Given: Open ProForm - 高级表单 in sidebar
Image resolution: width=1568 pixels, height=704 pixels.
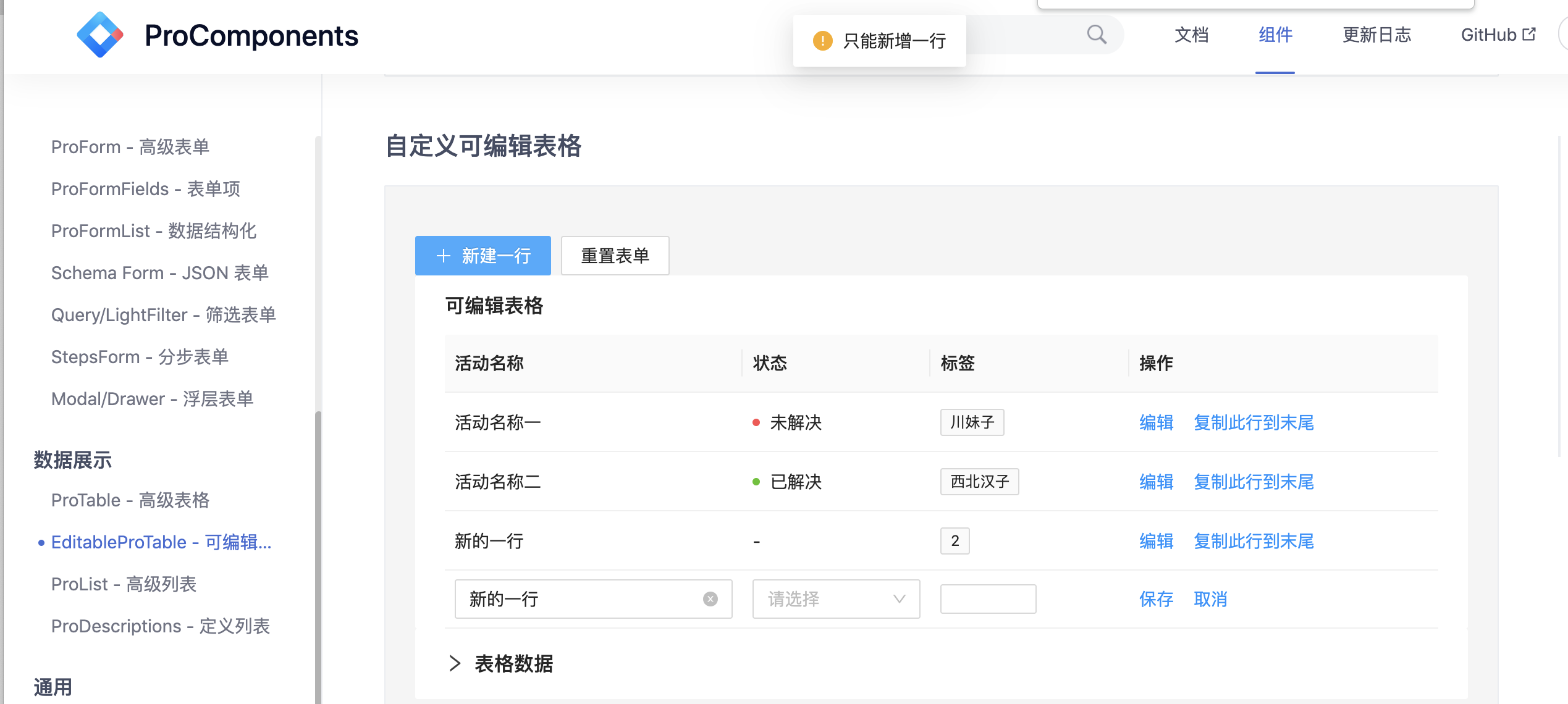Looking at the screenshot, I should coord(130,147).
